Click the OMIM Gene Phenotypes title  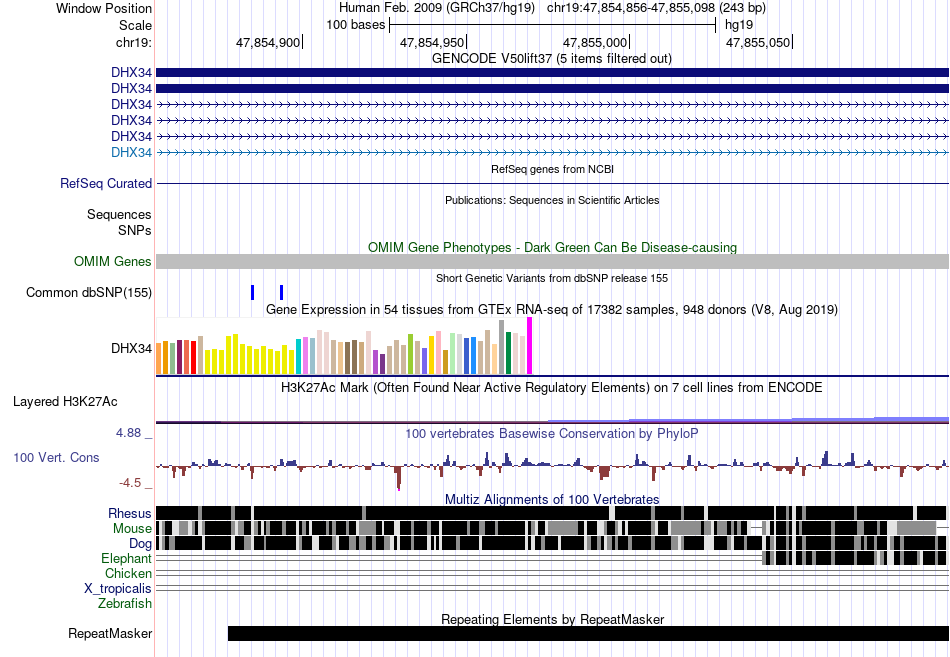pos(552,247)
